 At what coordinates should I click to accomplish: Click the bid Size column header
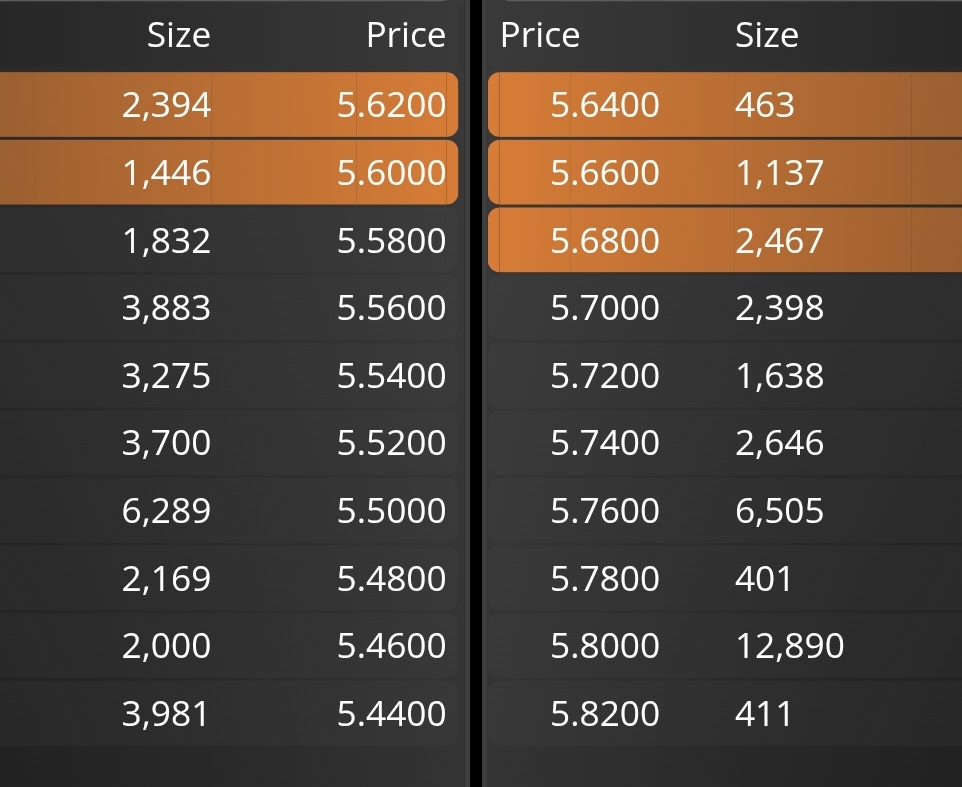coord(179,35)
